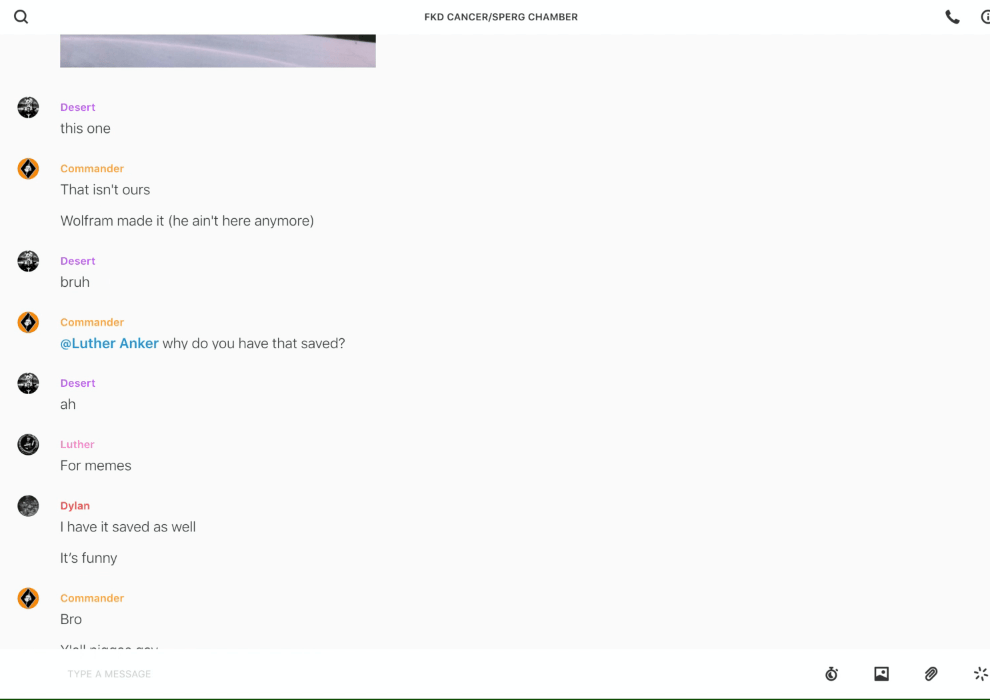
Task: Click the pink Luther sender name
Action: click(x=77, y=444)
